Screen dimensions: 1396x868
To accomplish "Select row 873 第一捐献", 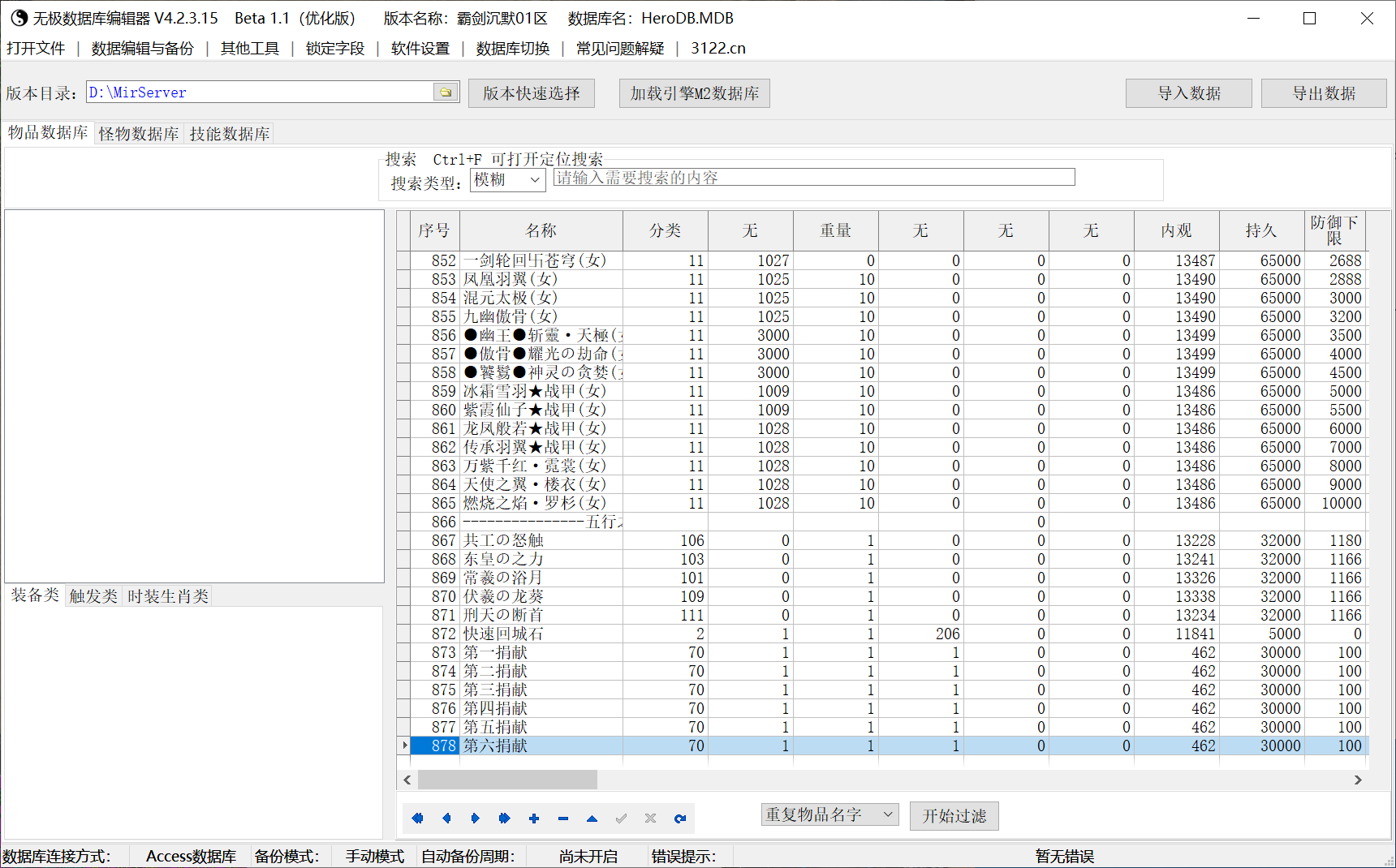I will pyautogui.click(x=882, y=652).
